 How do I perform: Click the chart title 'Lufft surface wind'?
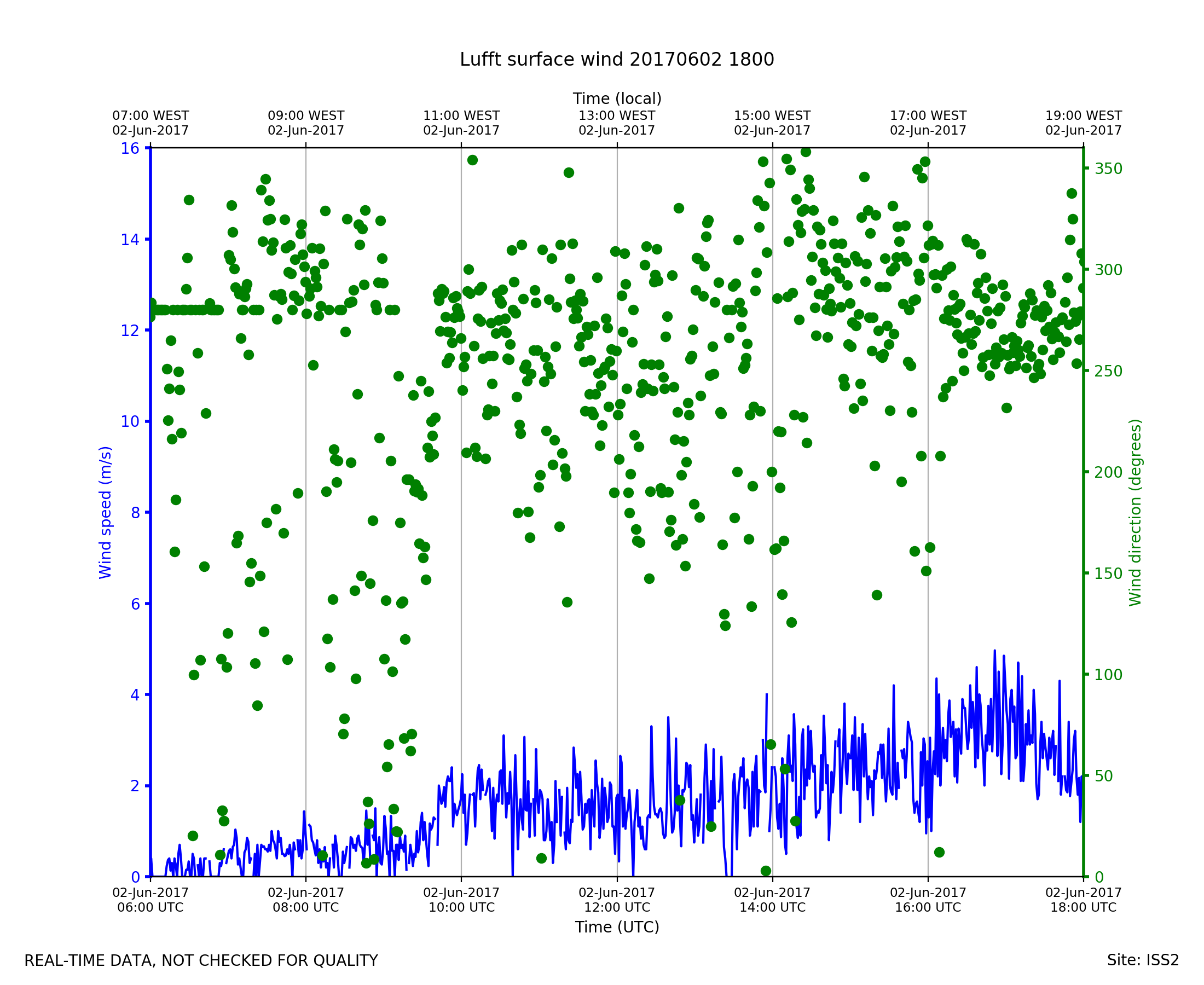coord(617,60)
